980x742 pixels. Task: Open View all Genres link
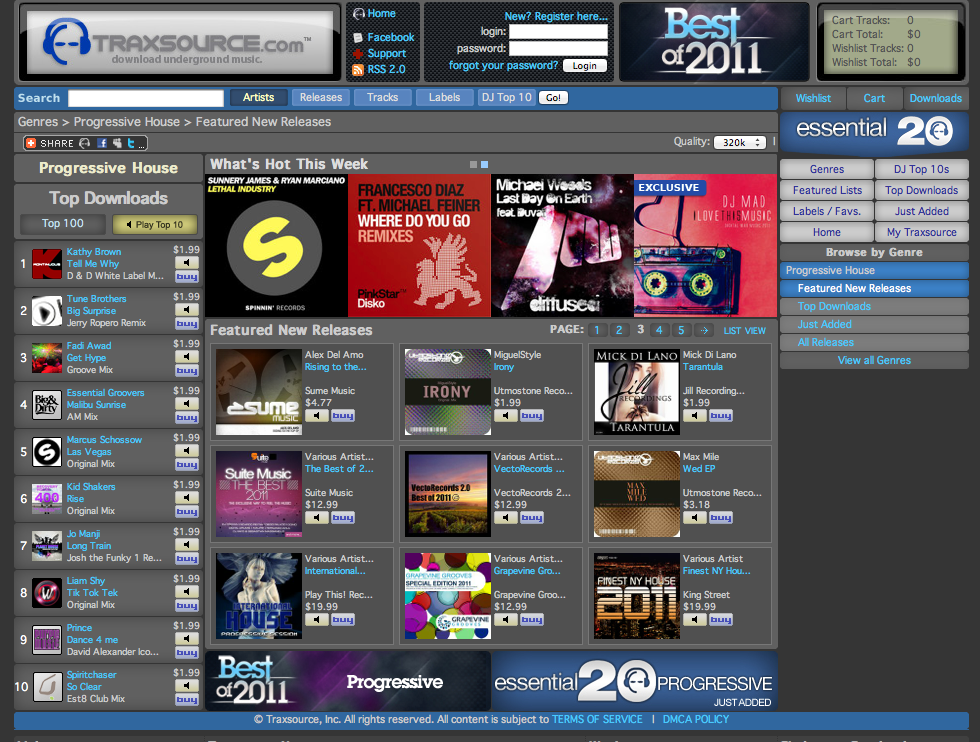click(x=874, y=361)
